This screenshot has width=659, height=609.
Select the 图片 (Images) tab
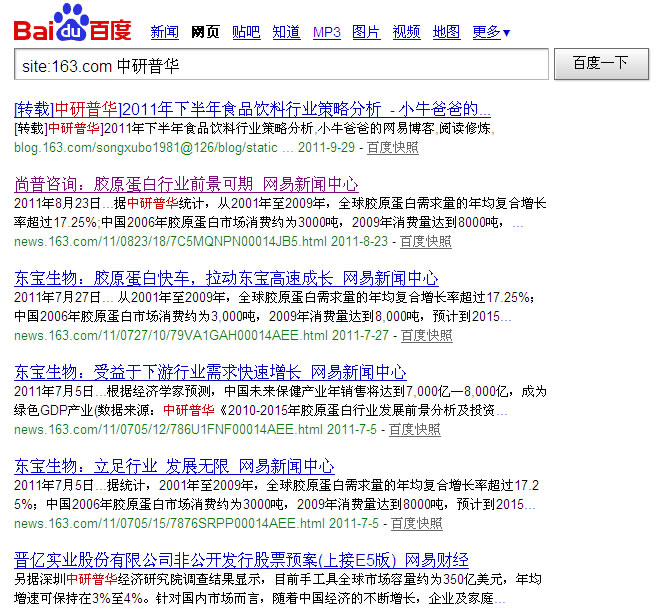[366, 32]
